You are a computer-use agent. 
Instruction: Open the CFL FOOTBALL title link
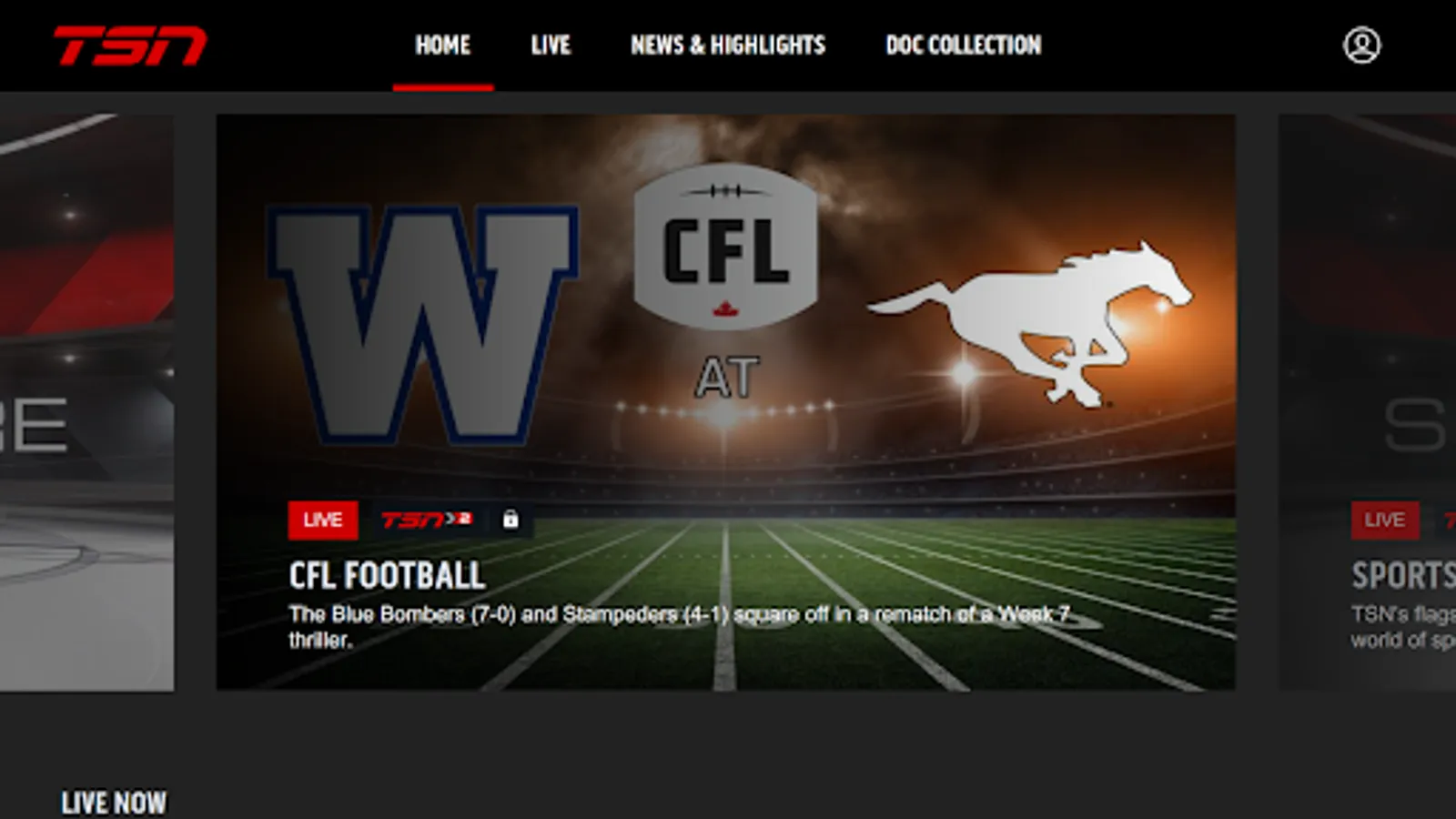click(387, 575)
